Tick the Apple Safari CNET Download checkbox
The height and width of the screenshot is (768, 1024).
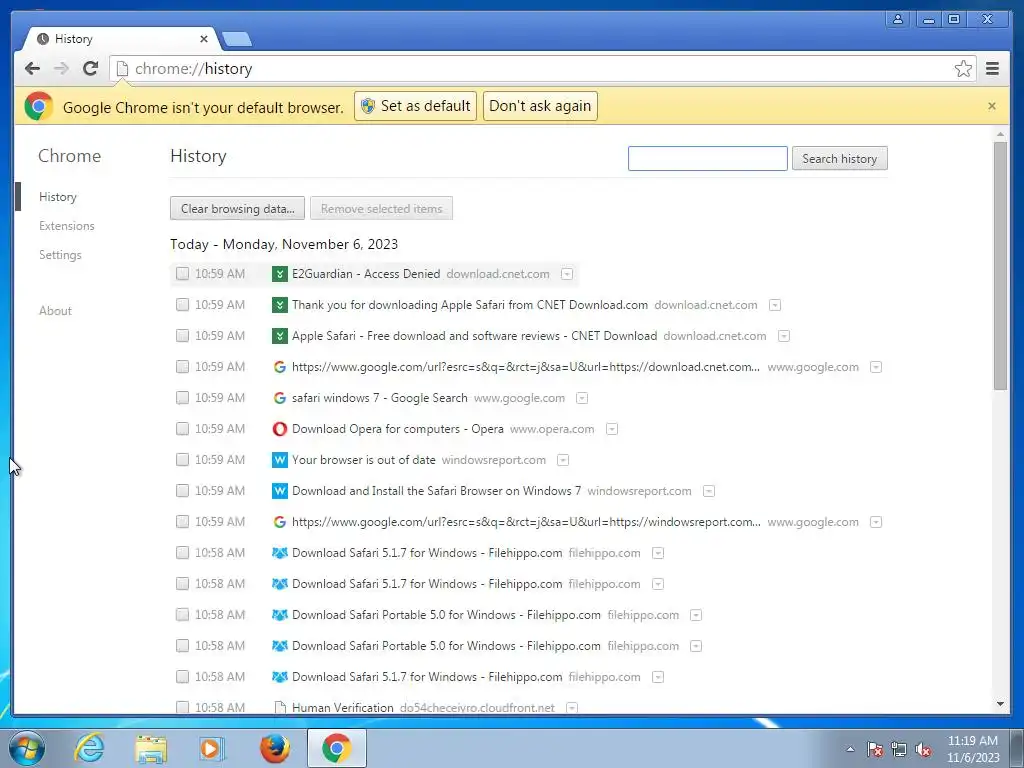pyautogui.click(x=182, y=336)
